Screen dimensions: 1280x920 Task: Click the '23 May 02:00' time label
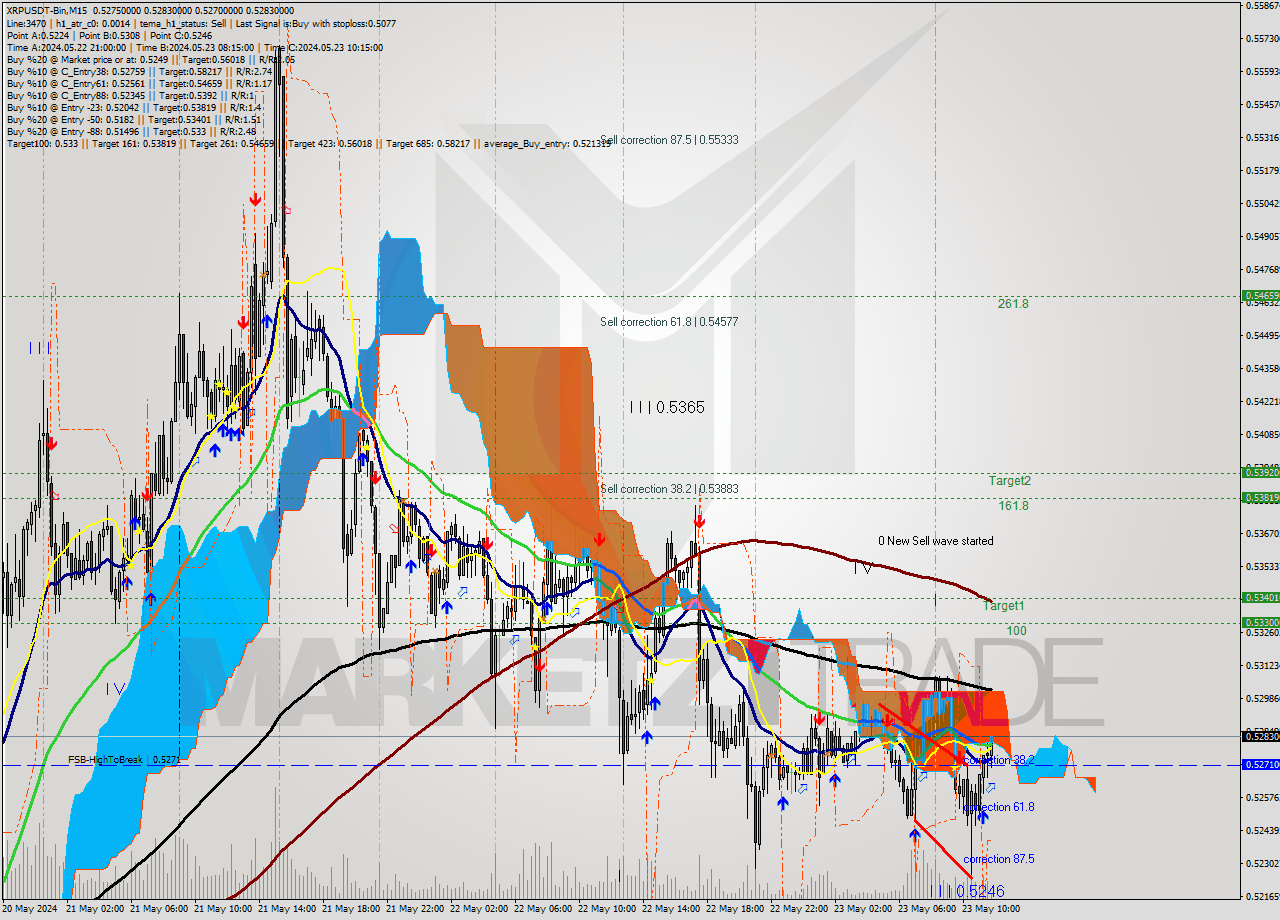(863, 909)
